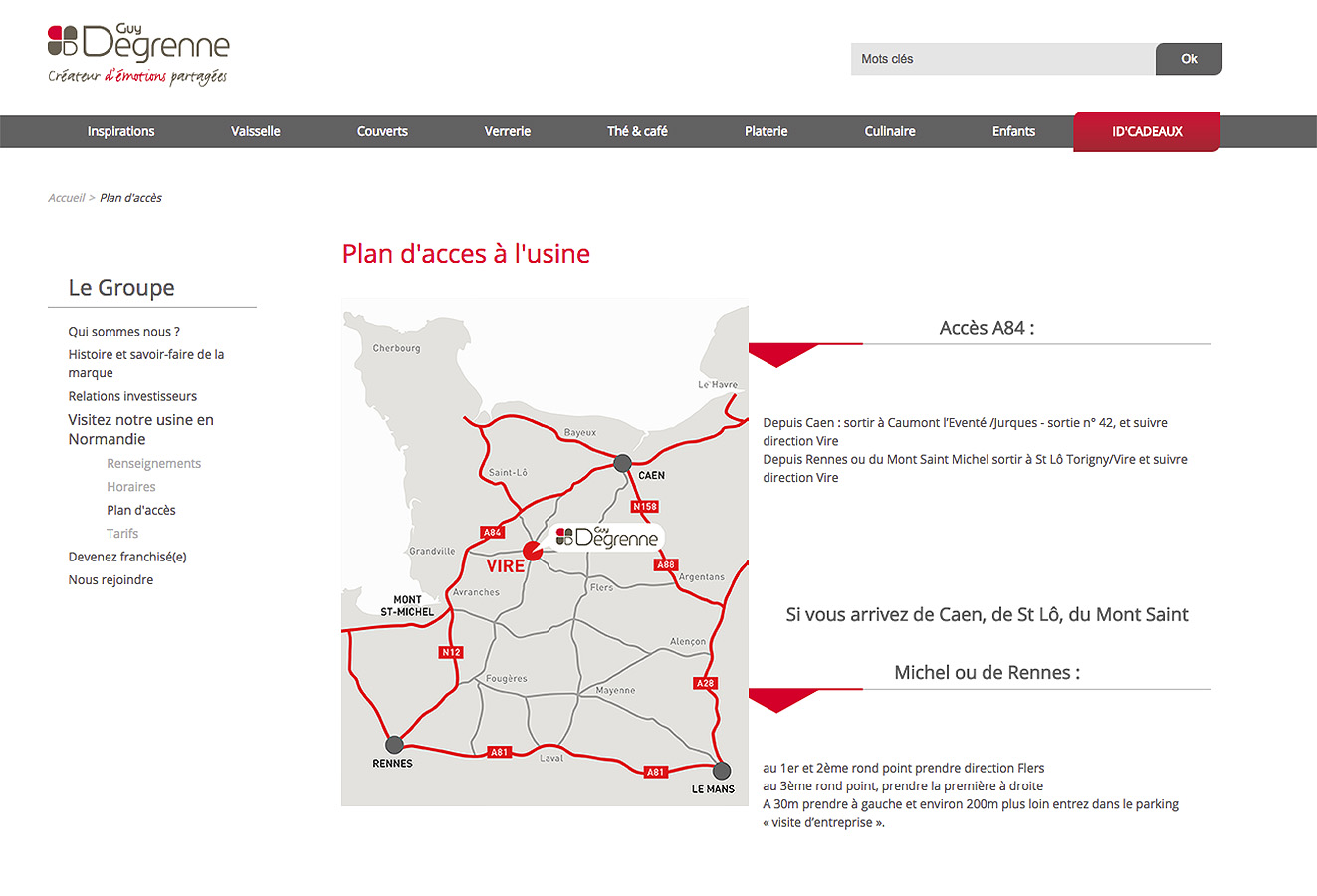Click the Le Mans city dot on map
Screen dimensions: 1317x896
click(x=722, y=770)
